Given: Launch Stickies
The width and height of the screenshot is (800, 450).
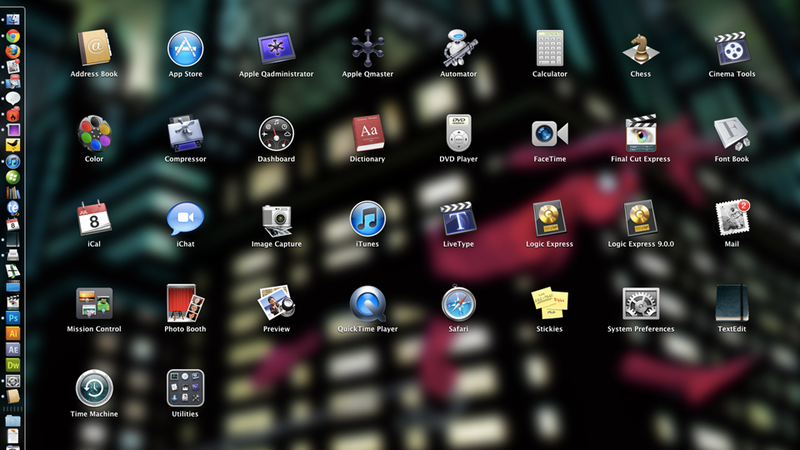Looking at the screenshot, I should 549,304.
